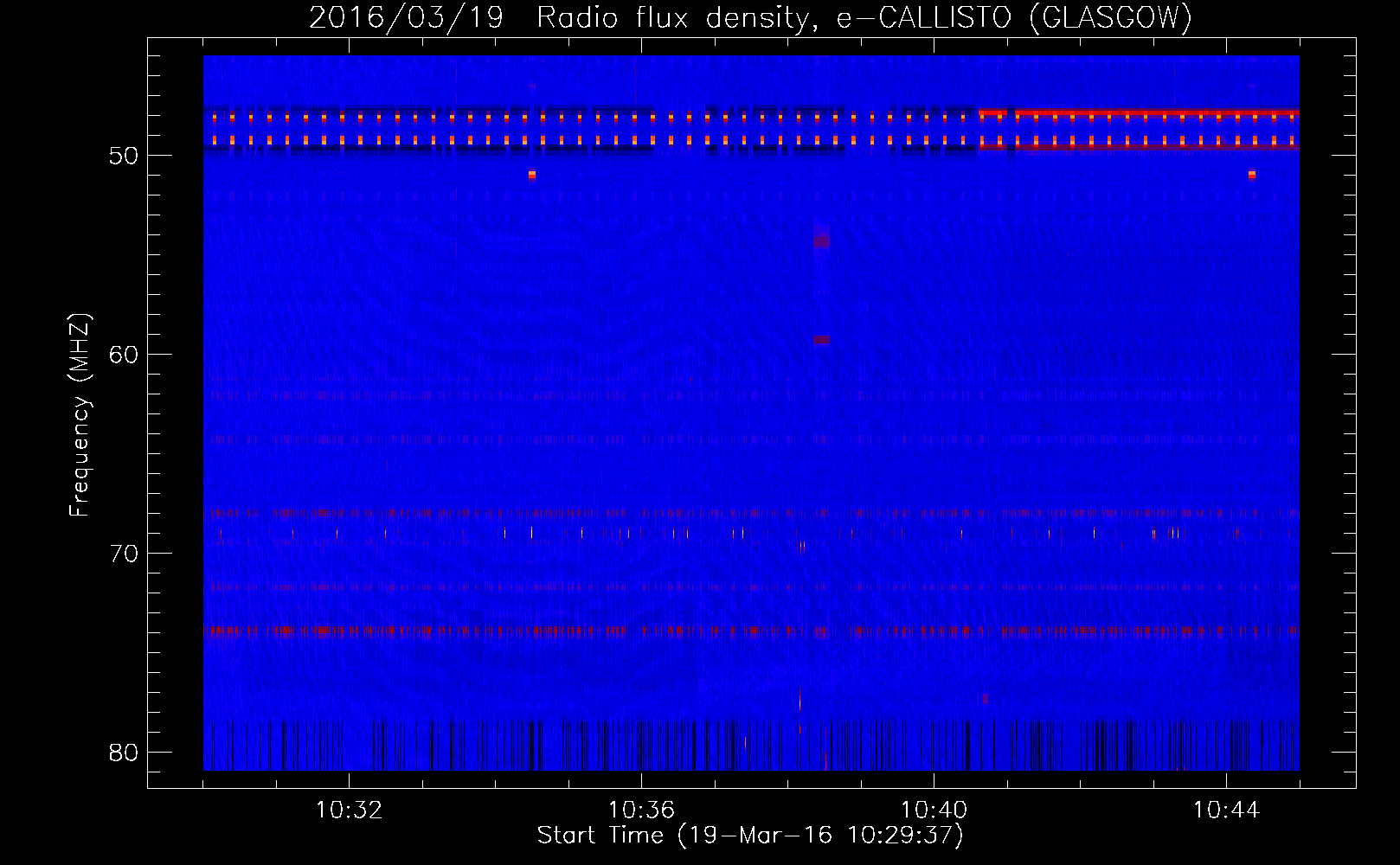
Task: Click the '10:32' time tick label
Action: pos(349,811)
